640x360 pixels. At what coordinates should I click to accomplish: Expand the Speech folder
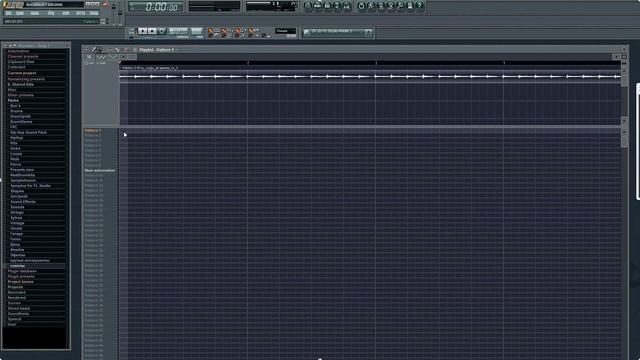tap(14, 319)
